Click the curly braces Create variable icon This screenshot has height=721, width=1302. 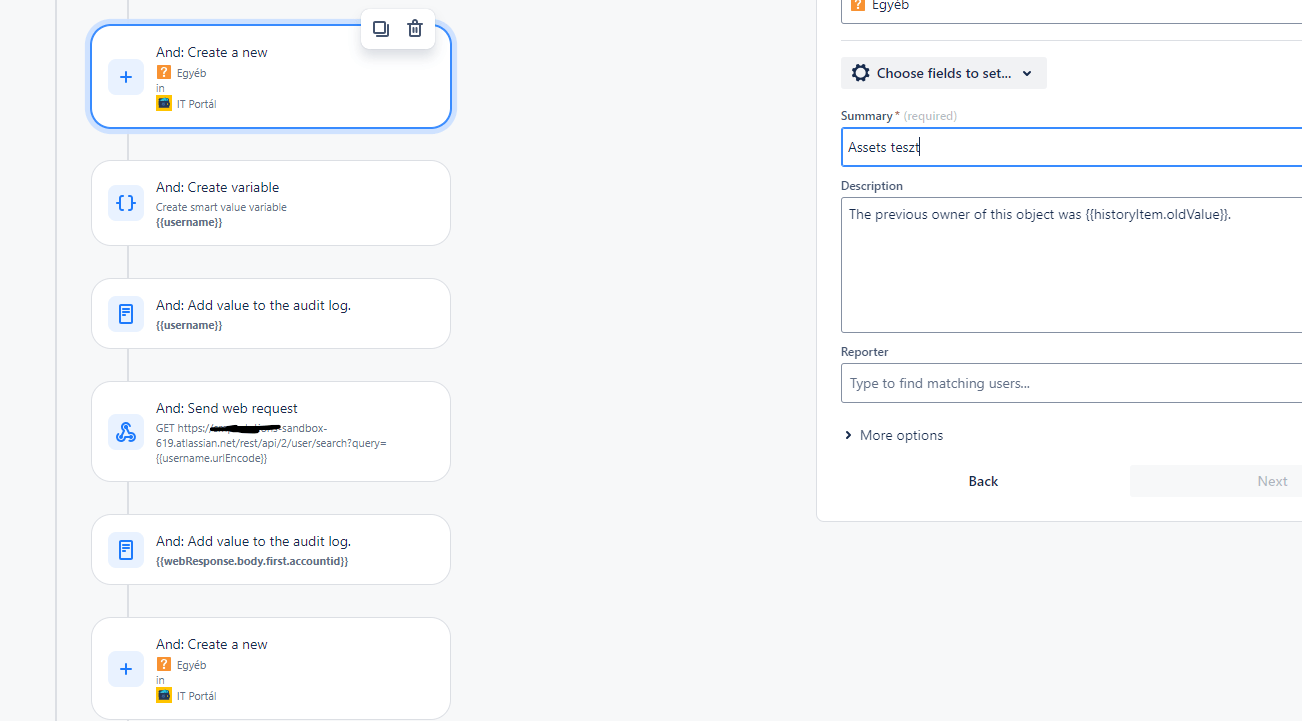(125, 203)
